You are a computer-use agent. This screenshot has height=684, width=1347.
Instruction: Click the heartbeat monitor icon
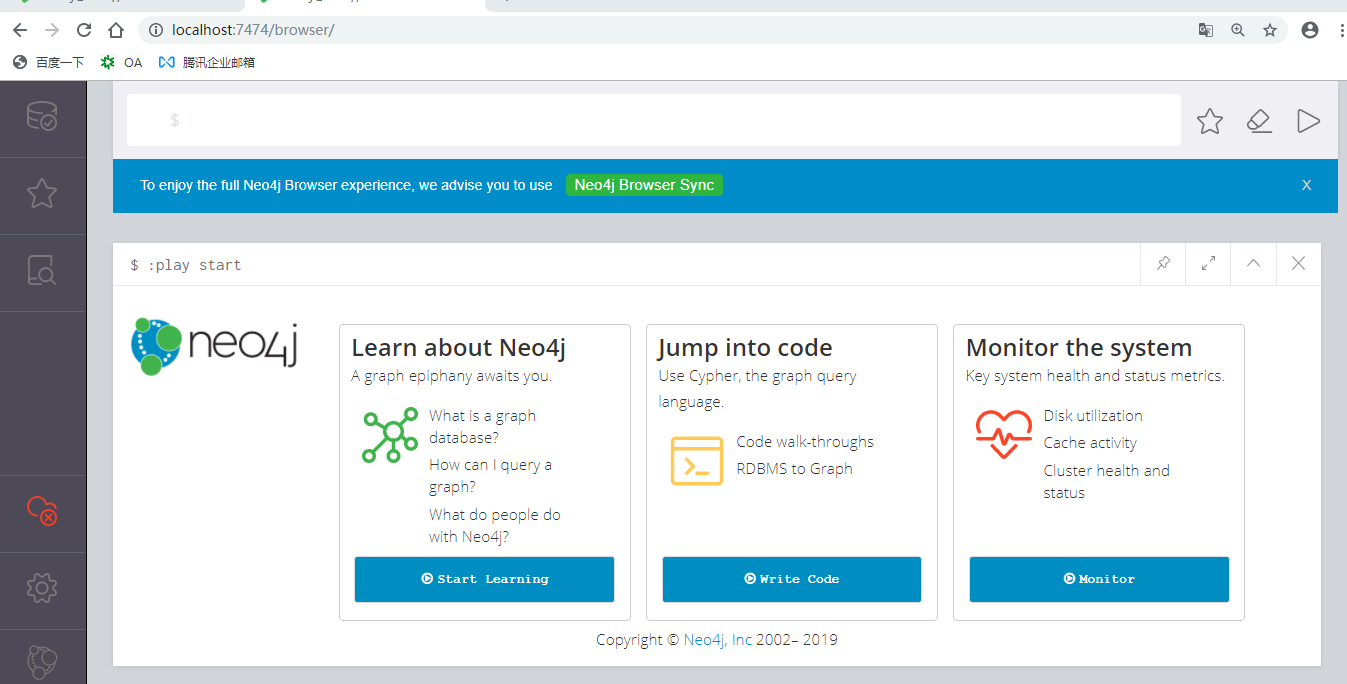pyautogui.click(x=1004, y=434)
